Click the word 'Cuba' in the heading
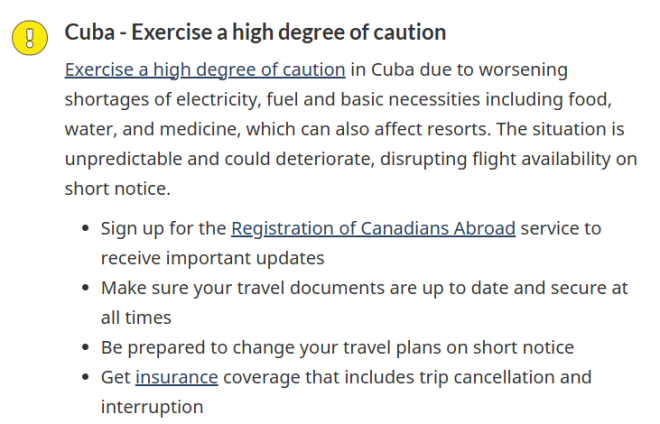The image size is (660, 424). click(89, 32)
